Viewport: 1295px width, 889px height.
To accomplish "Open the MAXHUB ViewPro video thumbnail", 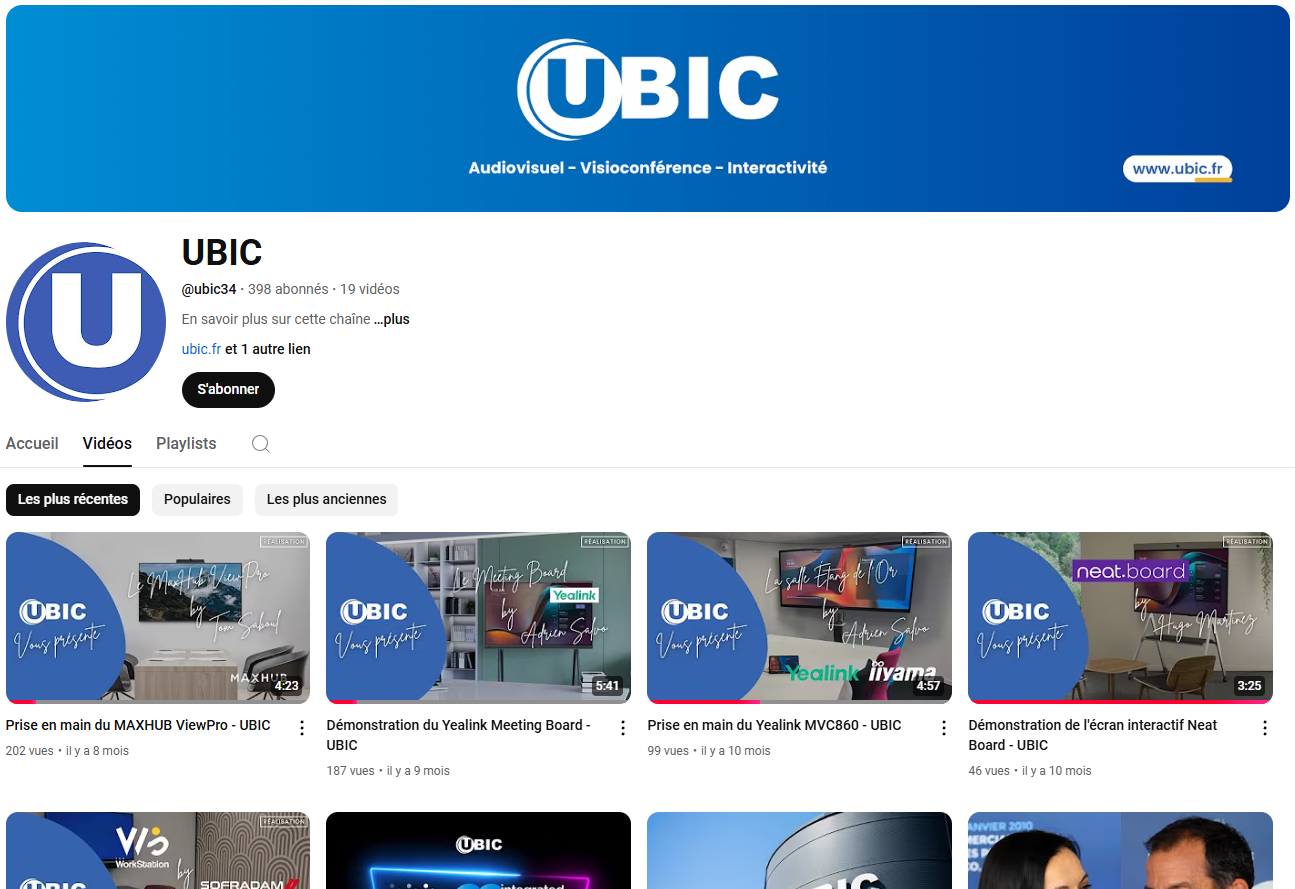I will tap(158, 617).
